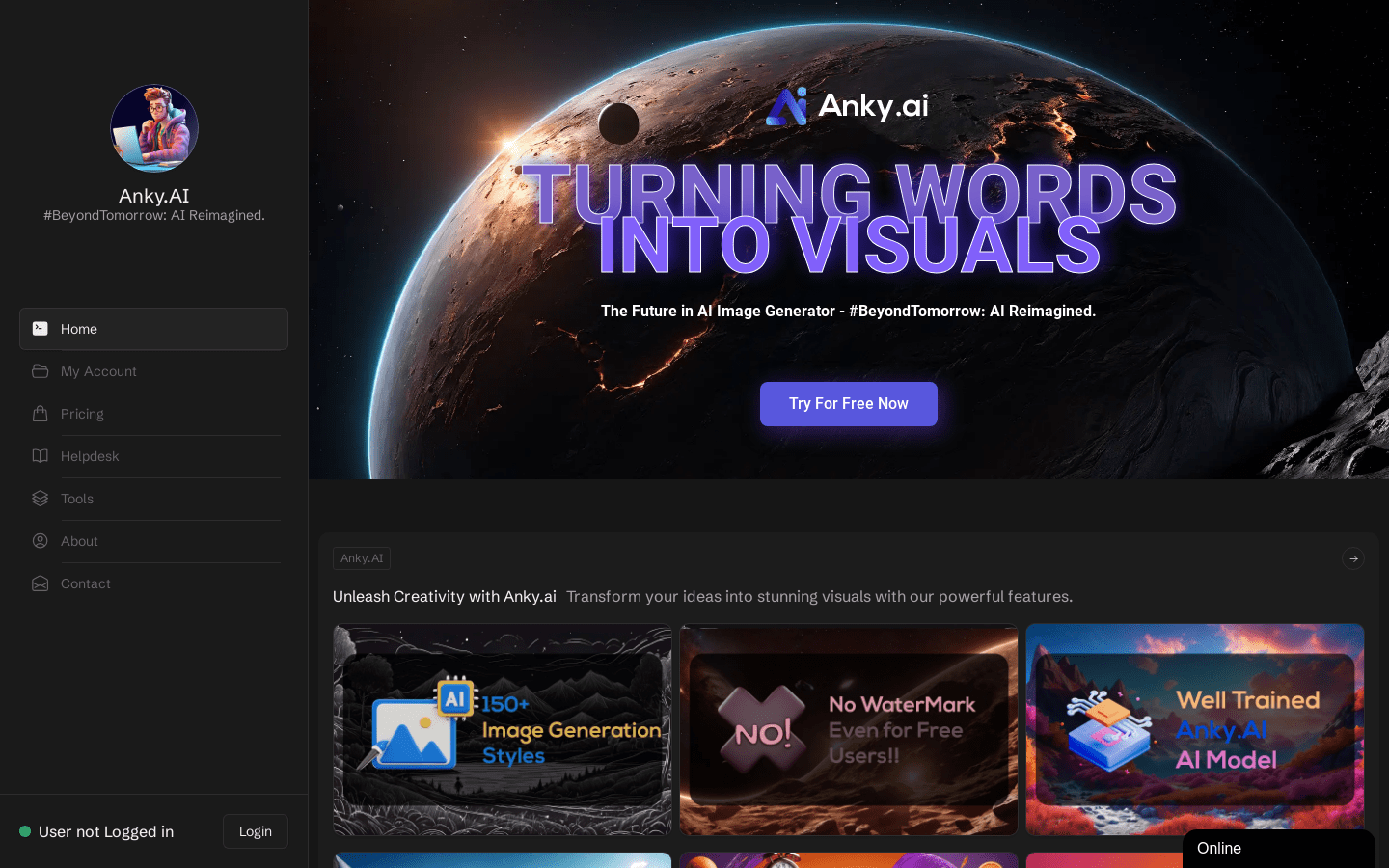1389x868 pixels.
Task: Open the Well Trained AI Model card
Action: [x=1195, y=729]
